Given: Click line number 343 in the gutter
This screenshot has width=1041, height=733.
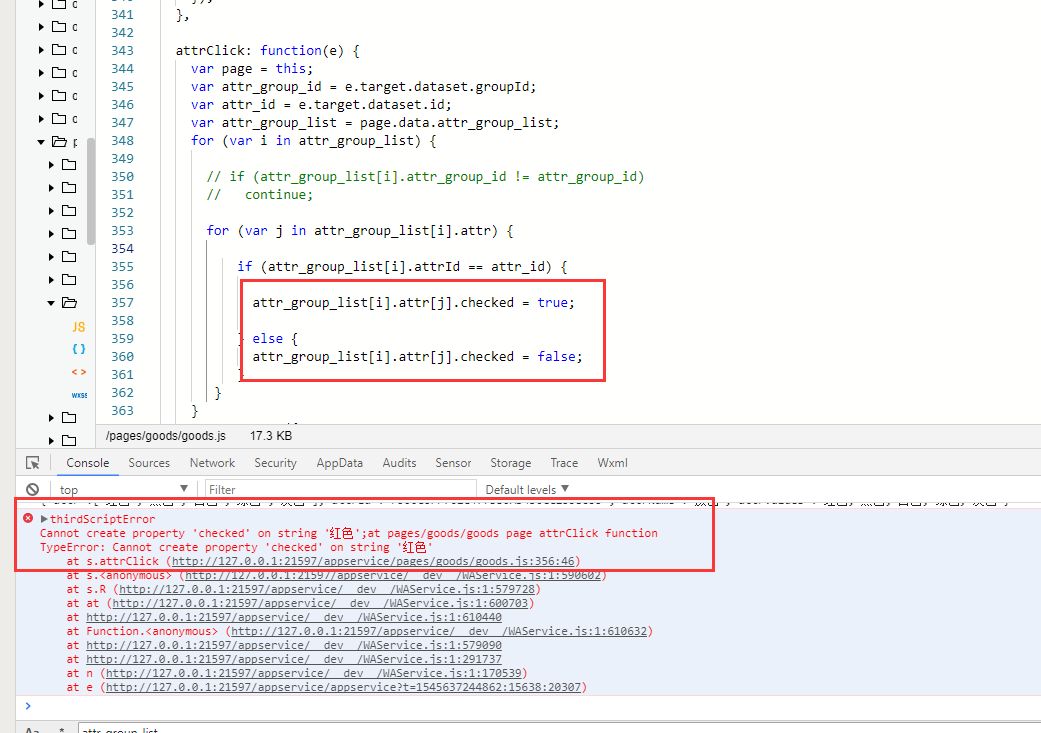Looking at the screenshot, I should [x=122, y=50].
